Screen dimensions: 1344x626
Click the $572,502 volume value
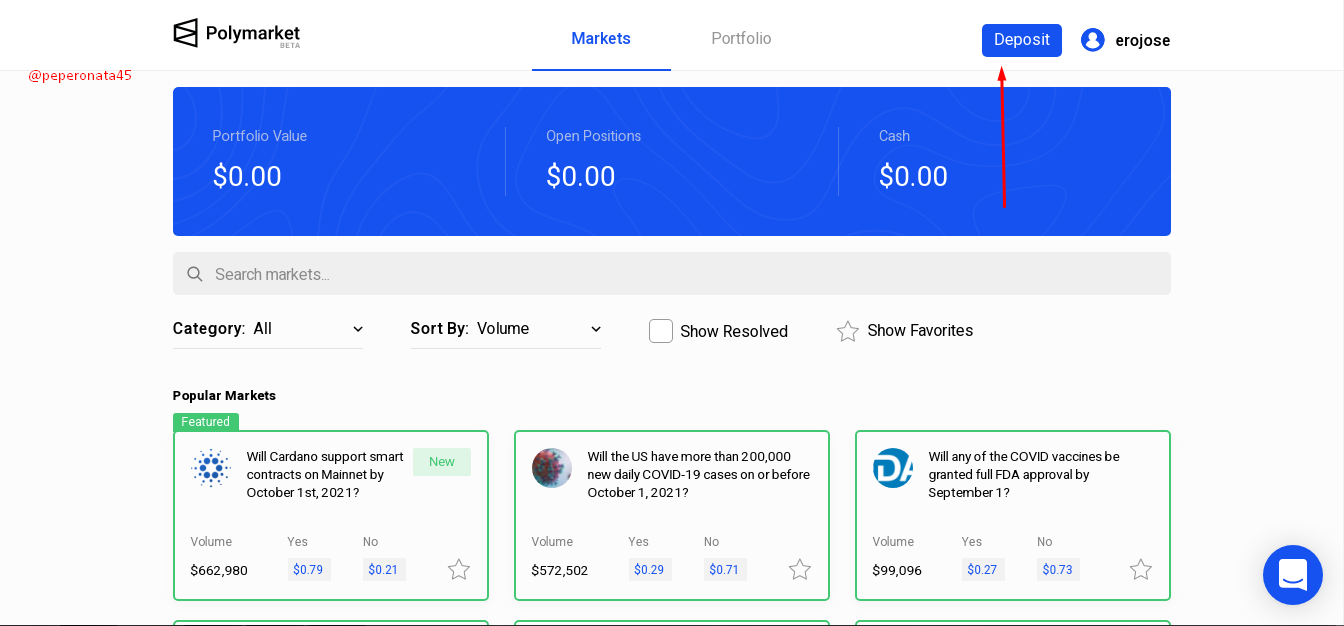[560, 571]
